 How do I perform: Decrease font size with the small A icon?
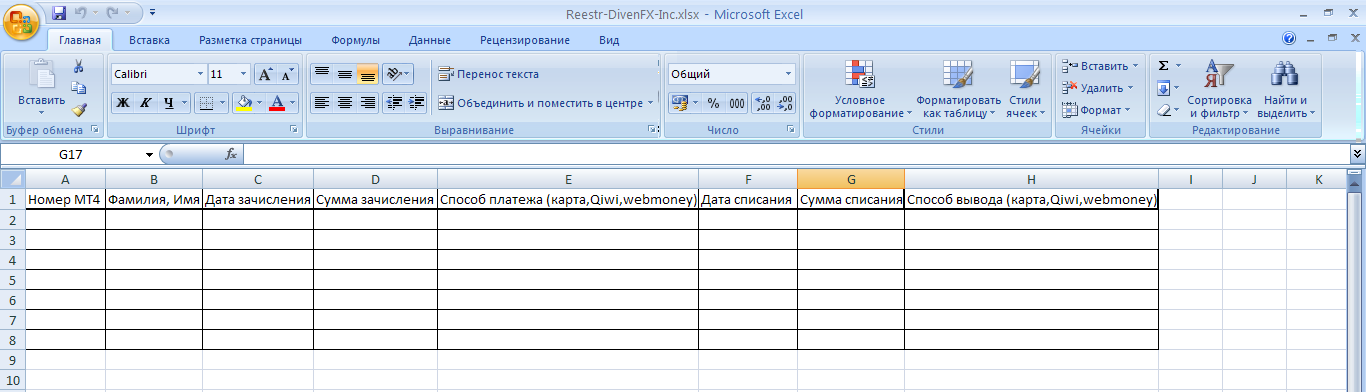287,74
